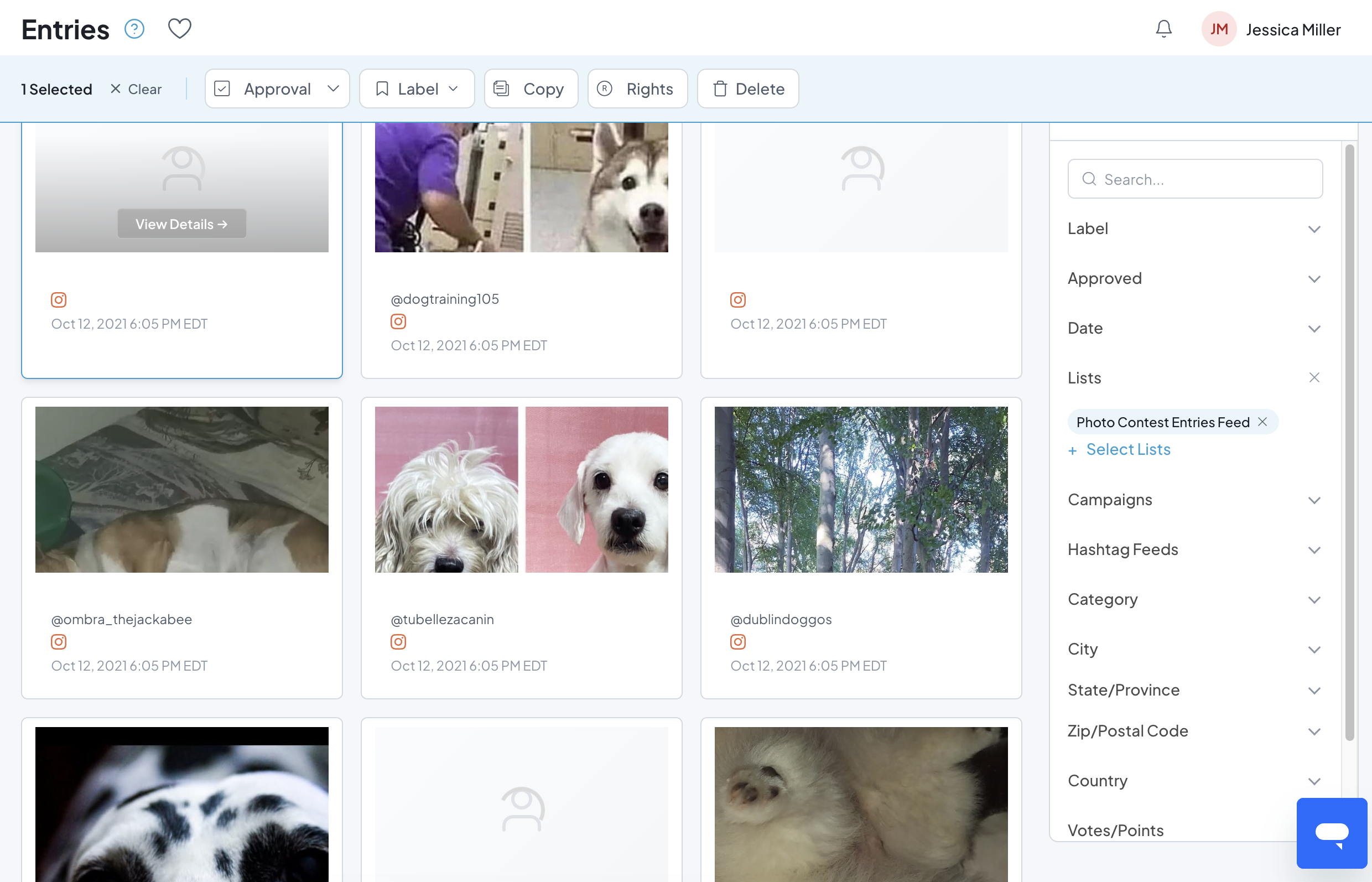Image resolution: width=1372 pixels, height=882 pixels.
Task: Click the JM user avatar
Action: [1219, 29]
